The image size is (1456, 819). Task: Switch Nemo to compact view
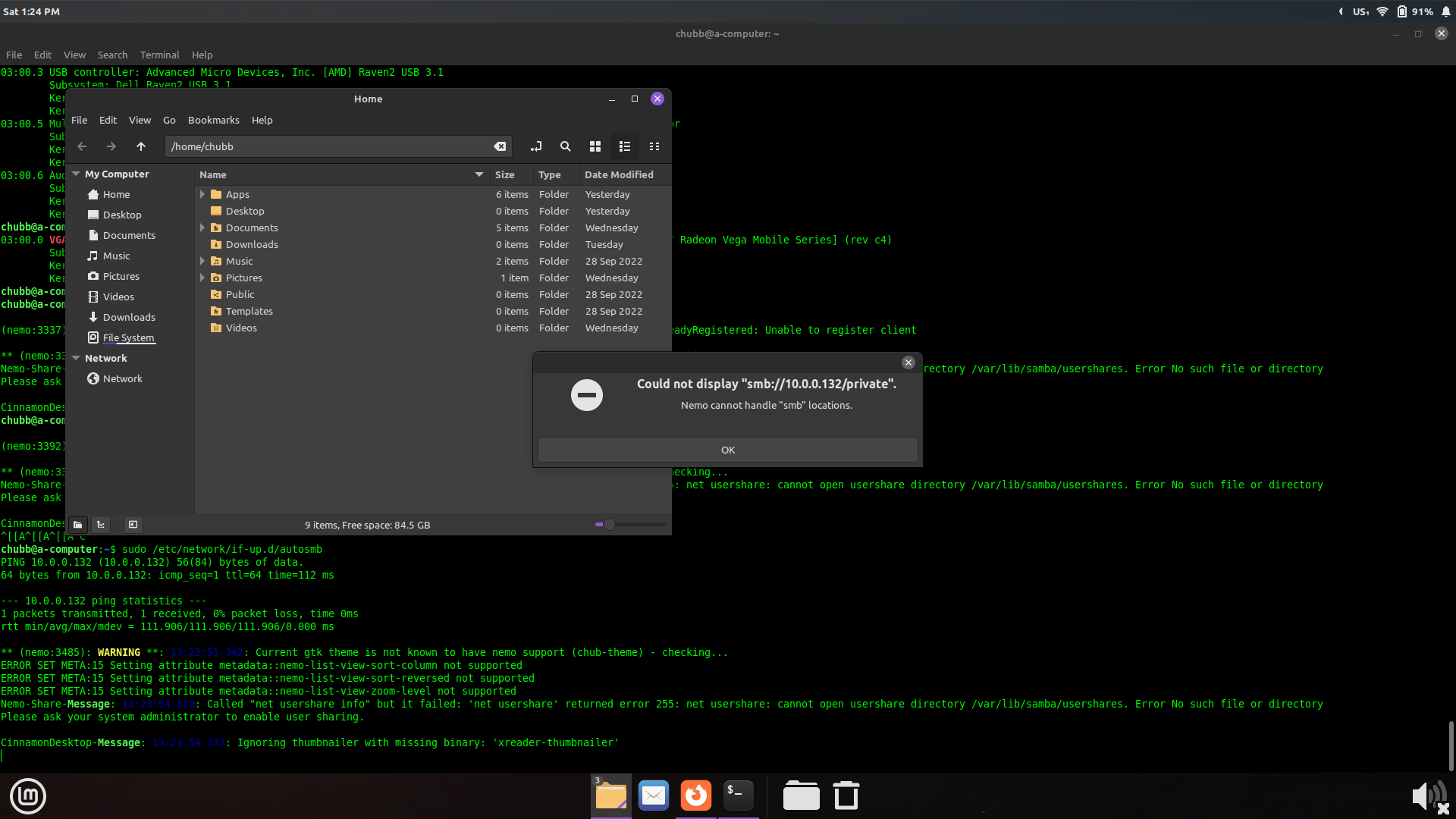654,146
